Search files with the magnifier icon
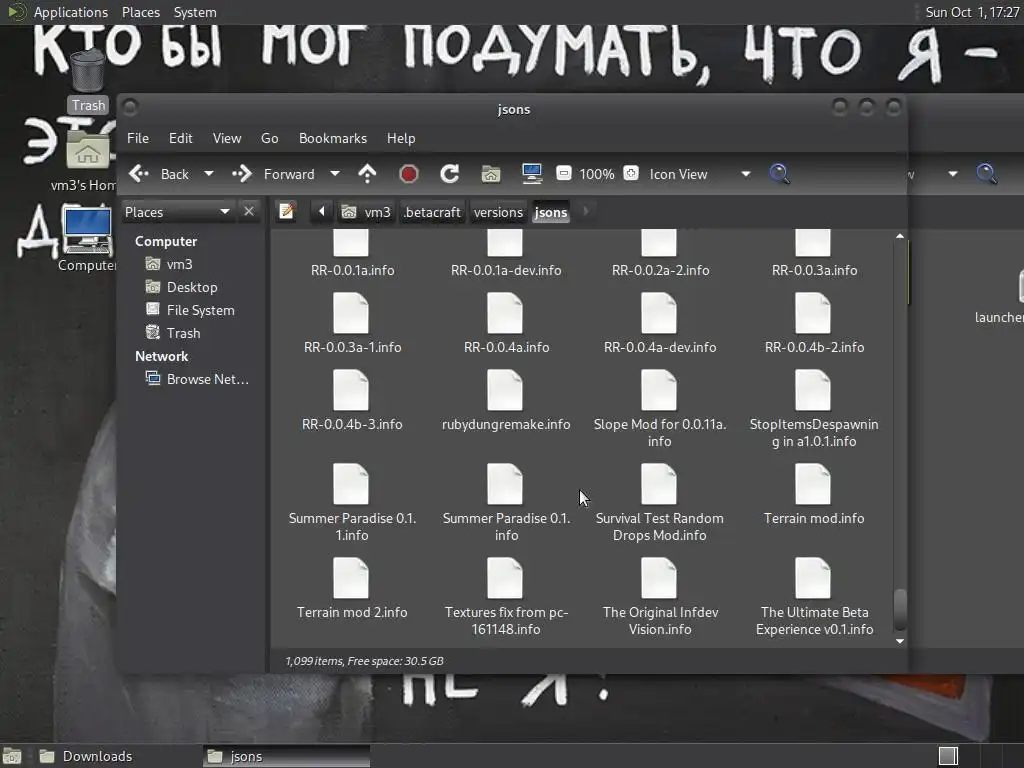Screen dimensions: 1024x768 coord(779,174)
